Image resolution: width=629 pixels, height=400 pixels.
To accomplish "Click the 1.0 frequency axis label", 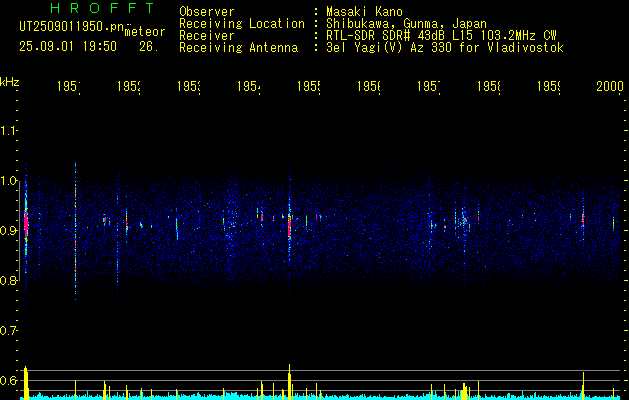I will coord(10,181).
